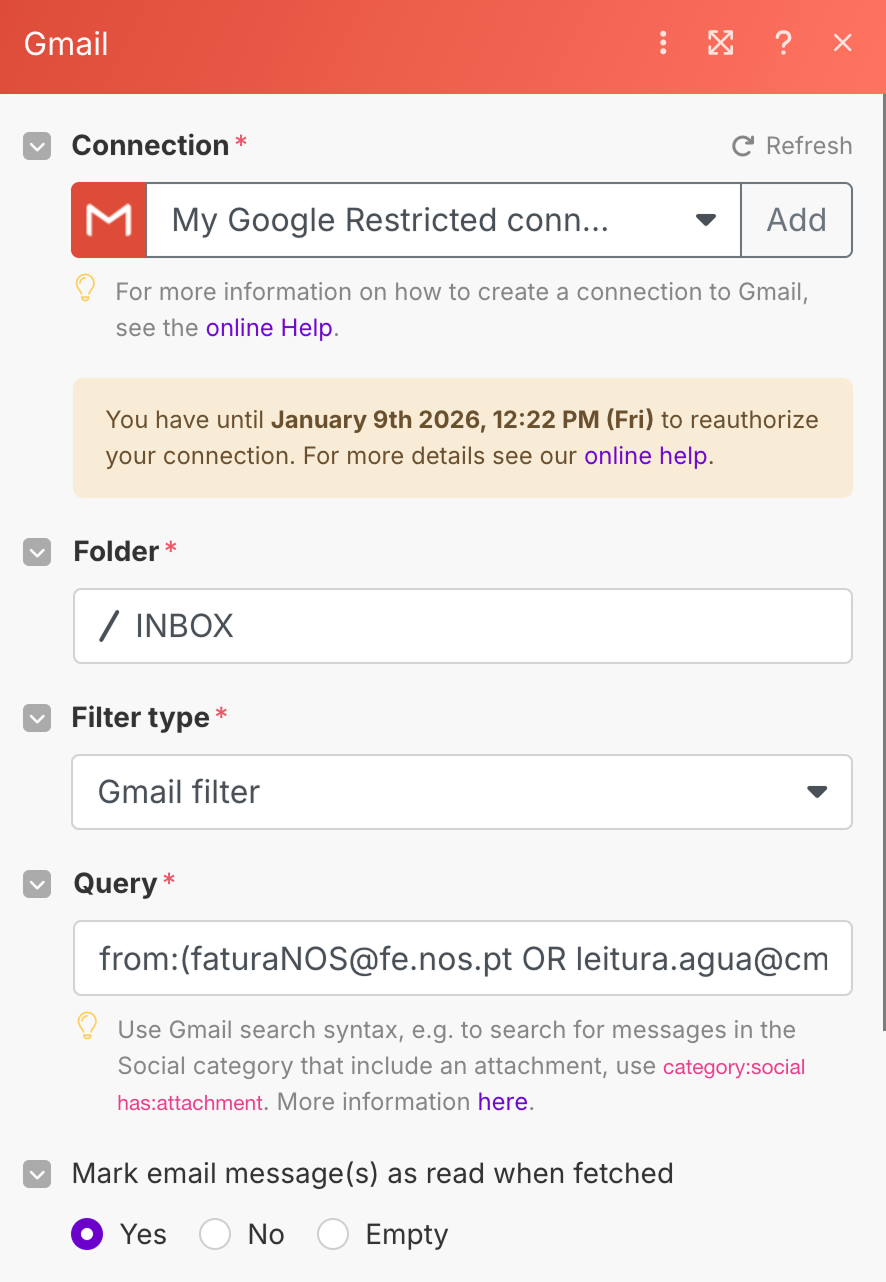Click the panel's vertical scrollbar

click(882, 560)
